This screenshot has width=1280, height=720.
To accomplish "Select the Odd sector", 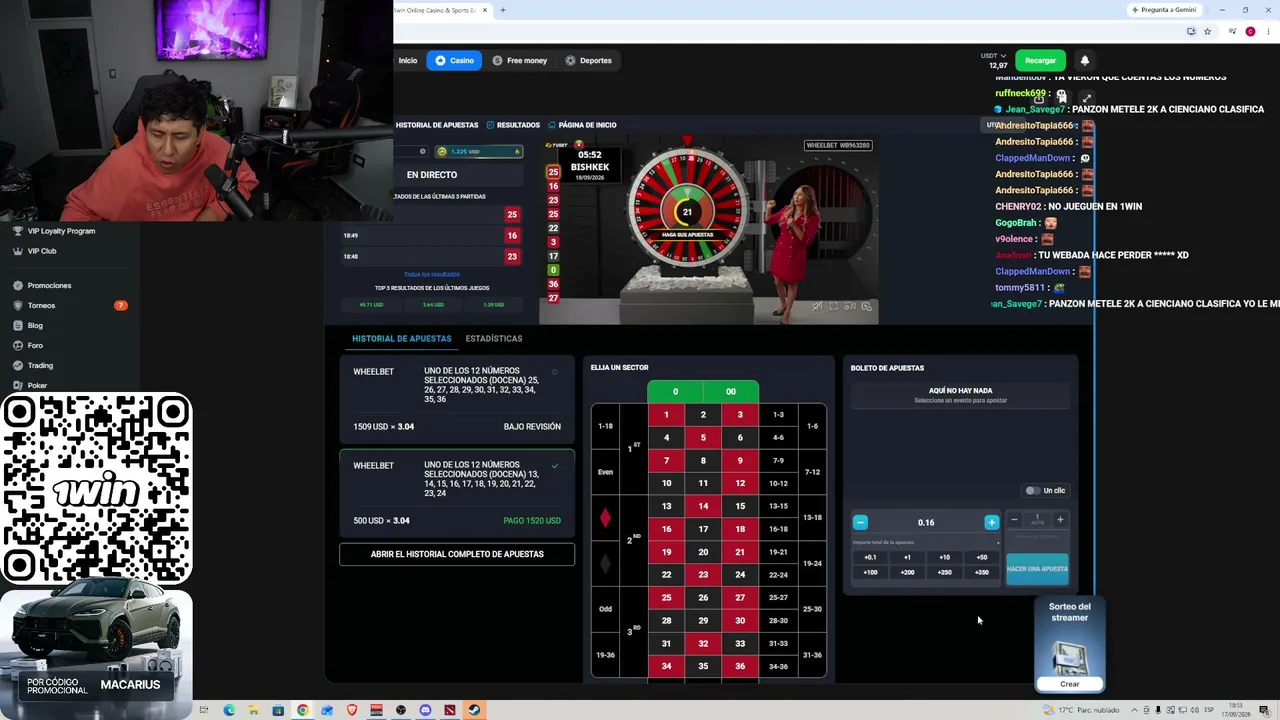I will (x=605, y=609).
